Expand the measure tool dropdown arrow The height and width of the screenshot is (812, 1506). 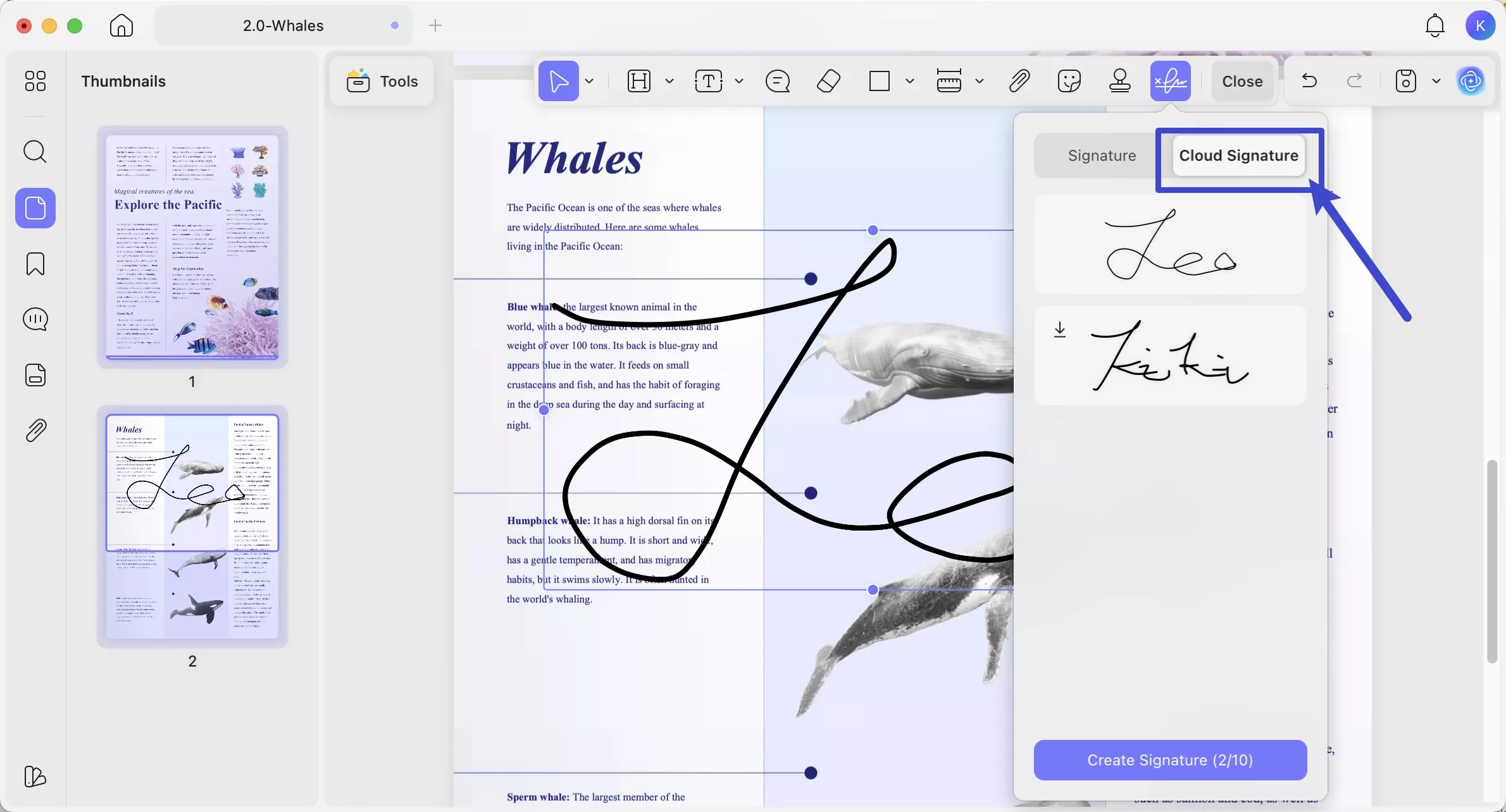pos(980,82)
